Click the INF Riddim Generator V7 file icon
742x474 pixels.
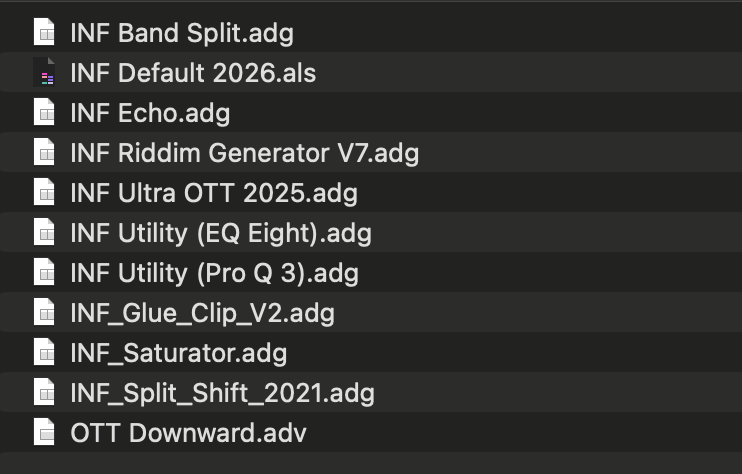click(44, 153)
